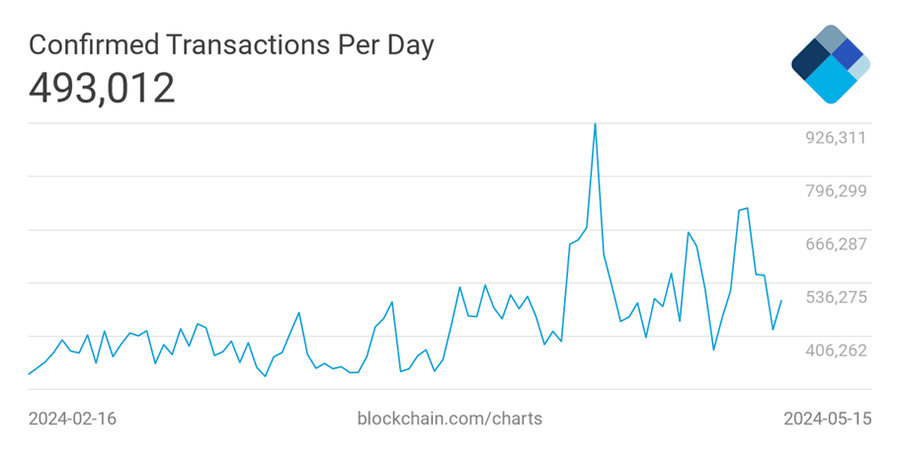Click the 493,012 current value
900x452 pixels.
[x=102, y=89]
